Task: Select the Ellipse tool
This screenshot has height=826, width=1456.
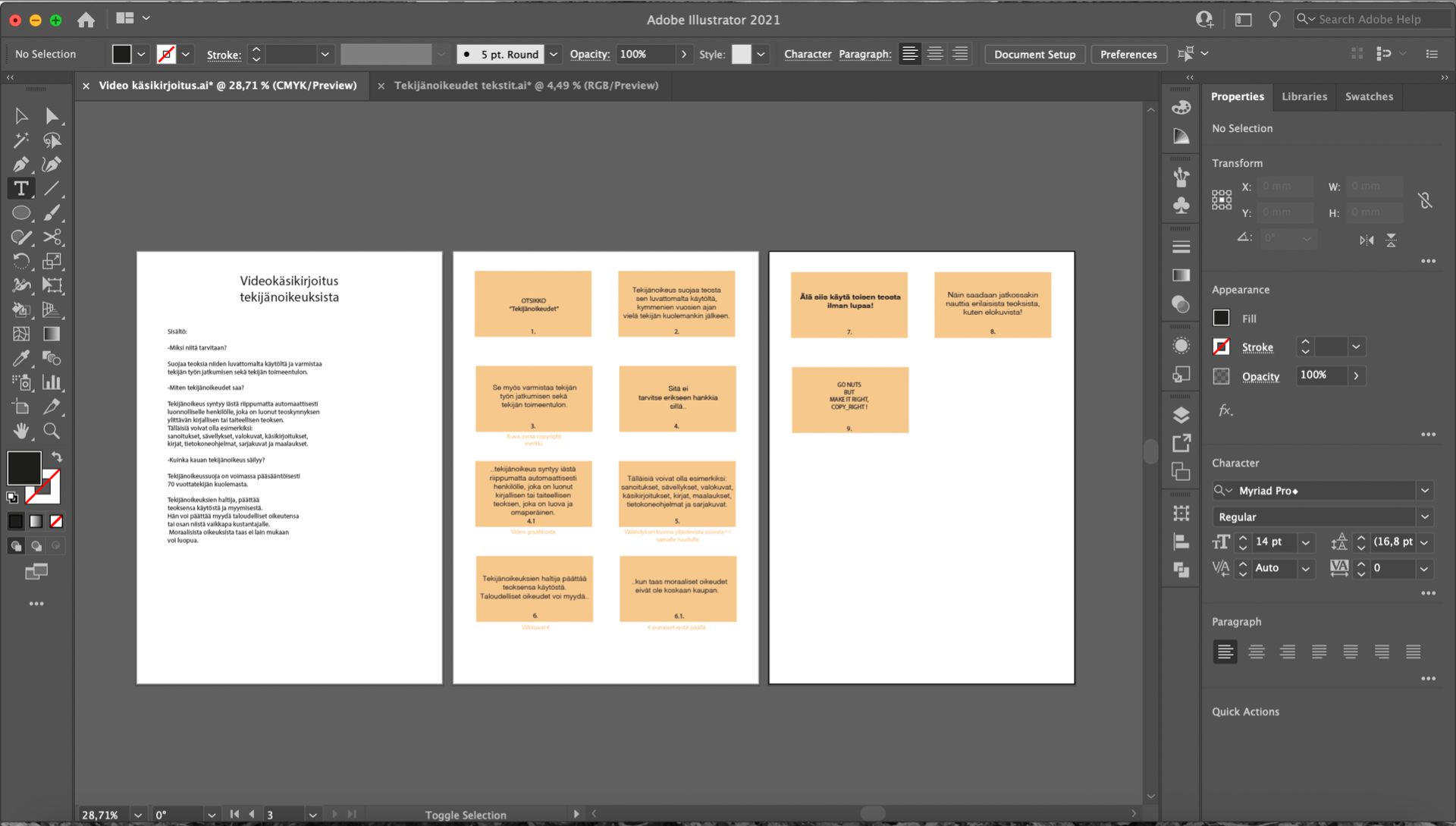Action: pyautogui.click(x=21, y=213)
